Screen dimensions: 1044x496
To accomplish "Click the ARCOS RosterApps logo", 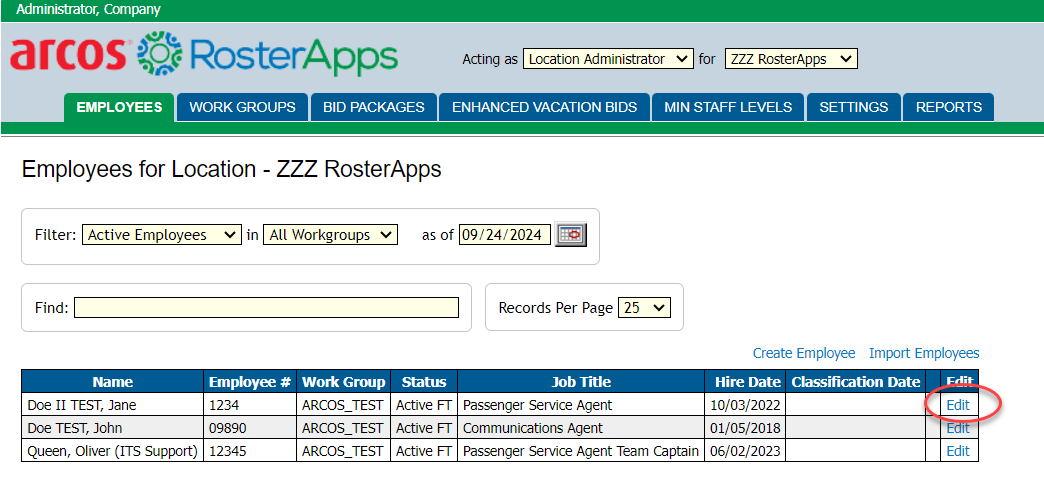I will point(204,56).
